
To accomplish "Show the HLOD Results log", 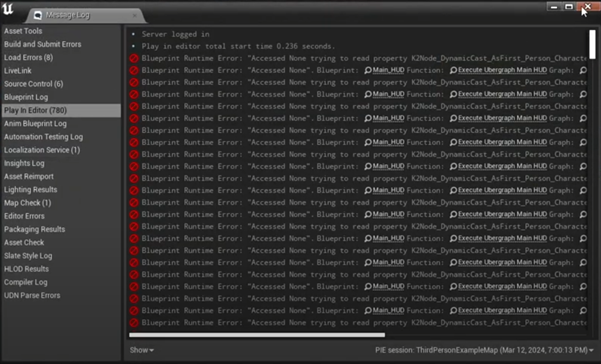I will point(26,269).
